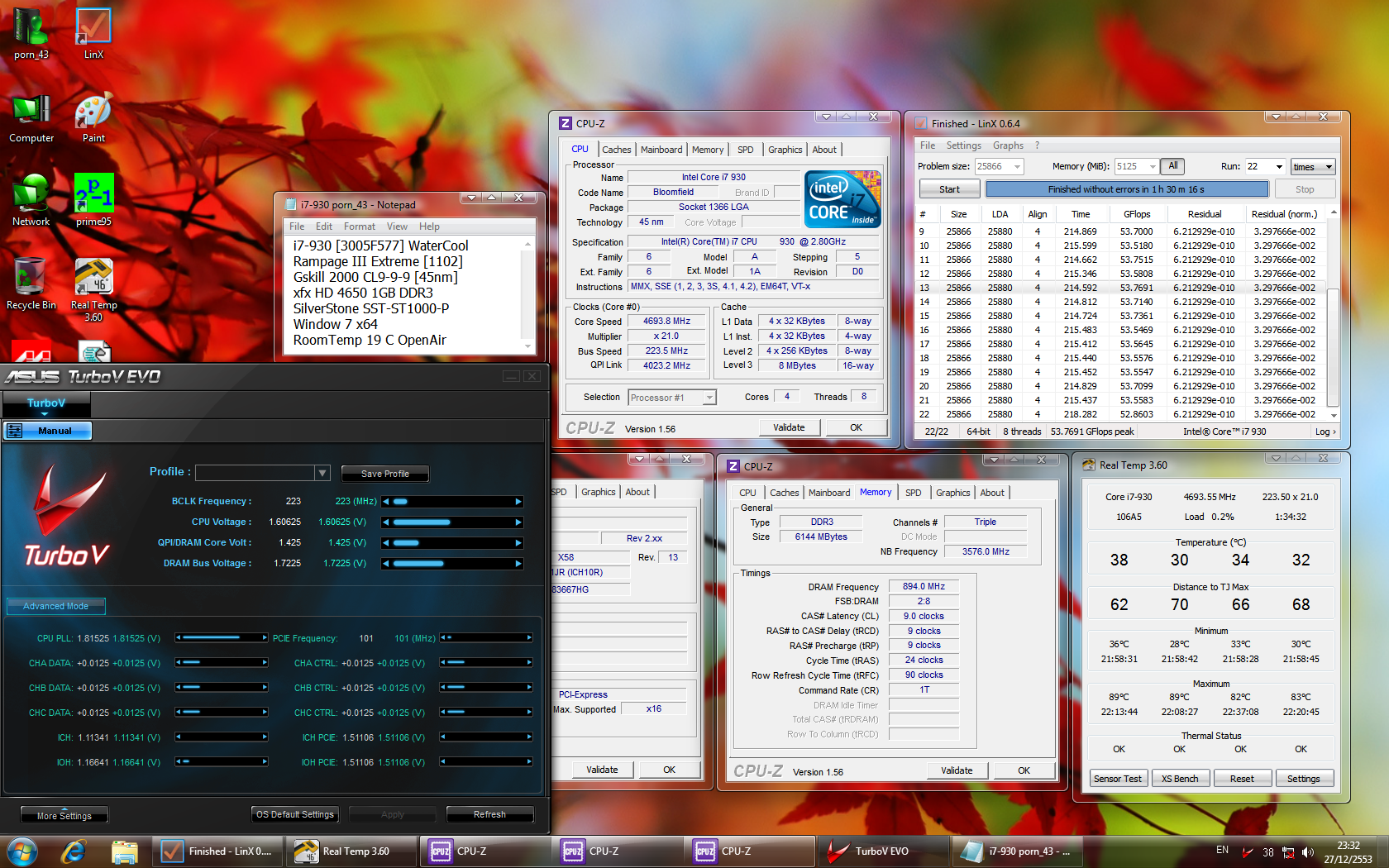Viewport: 1389px width, 868px height.
Task: Open Windows Explorer folder icon on taskbar
Action: pyautogui.click(x=124, y=851)
